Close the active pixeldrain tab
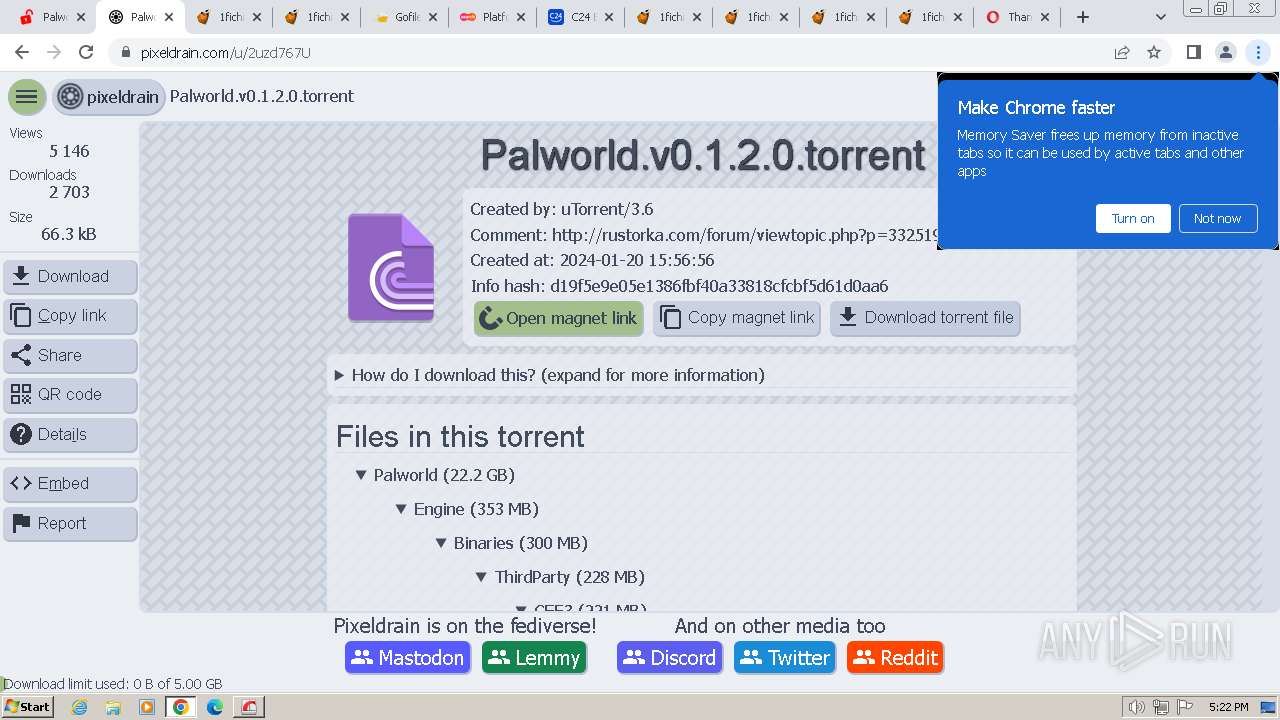1280x720 pixels. pos(168,17)
